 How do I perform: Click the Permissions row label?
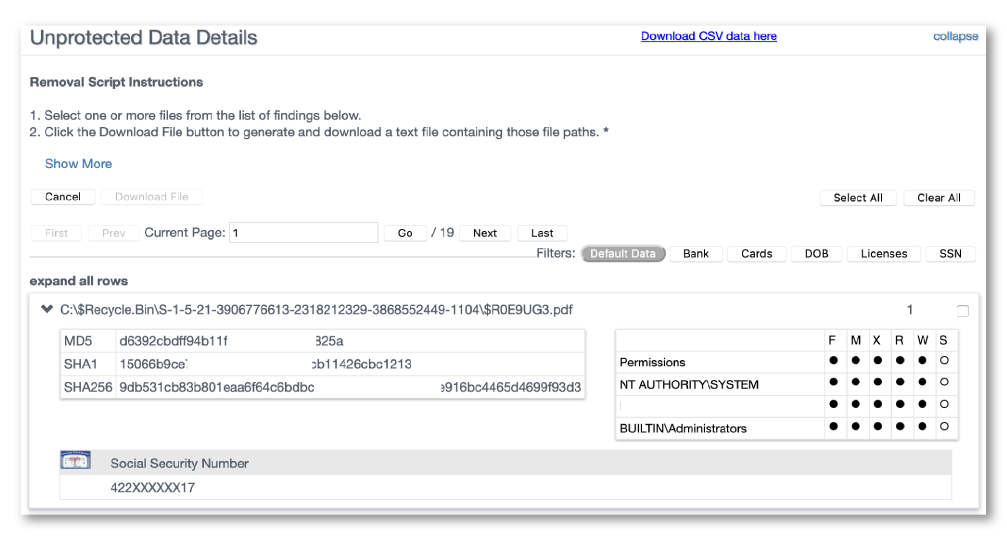652,362
